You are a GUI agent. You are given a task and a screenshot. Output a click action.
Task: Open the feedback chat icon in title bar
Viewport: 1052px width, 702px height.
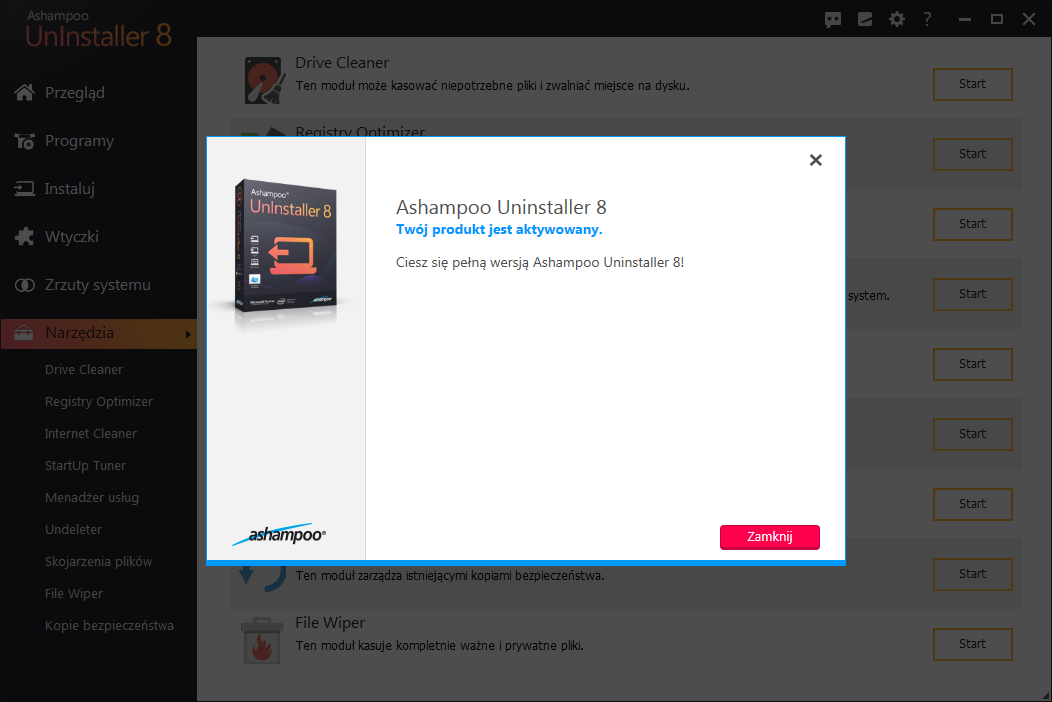click(833, 19)
